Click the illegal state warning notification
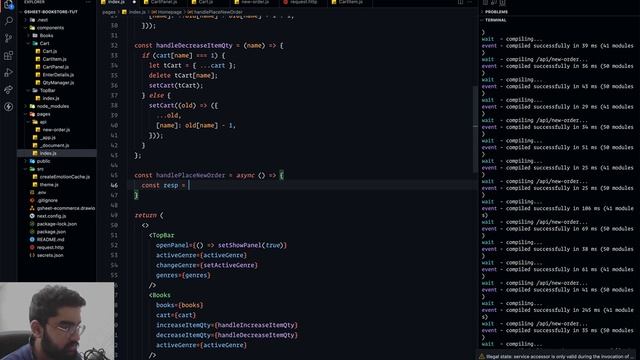 click(x=557, y=356)
